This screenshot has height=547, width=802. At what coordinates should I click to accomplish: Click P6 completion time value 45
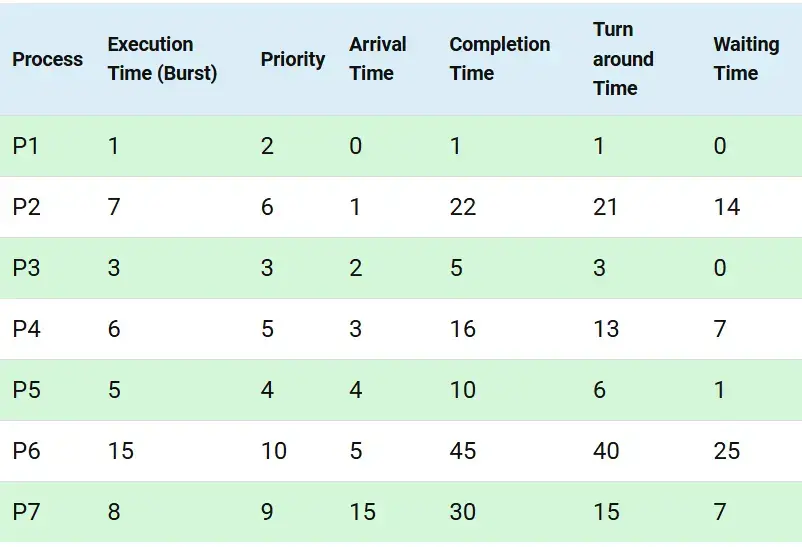(463, 451)
